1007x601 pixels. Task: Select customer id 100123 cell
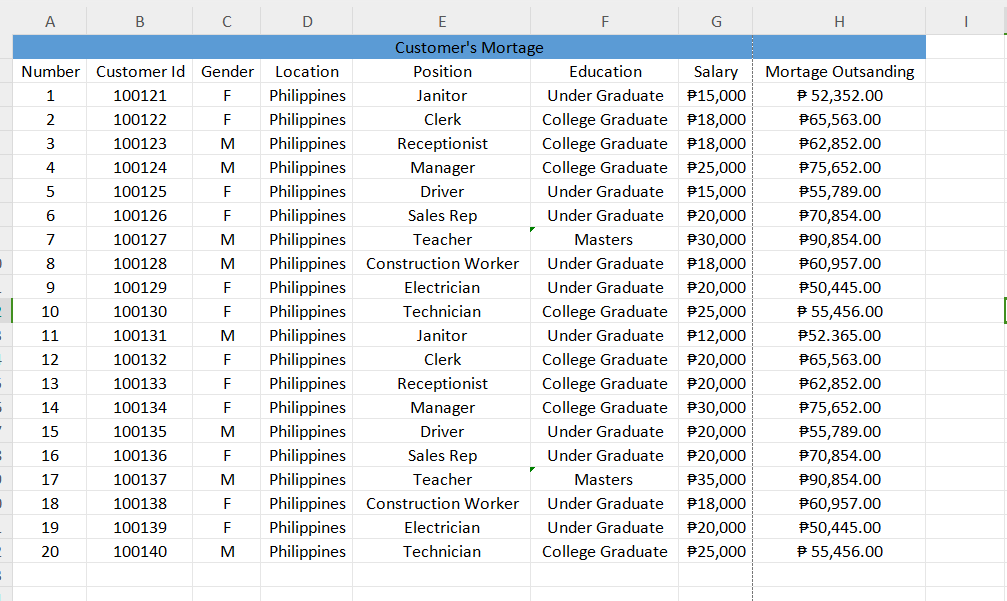coord(140,143)
